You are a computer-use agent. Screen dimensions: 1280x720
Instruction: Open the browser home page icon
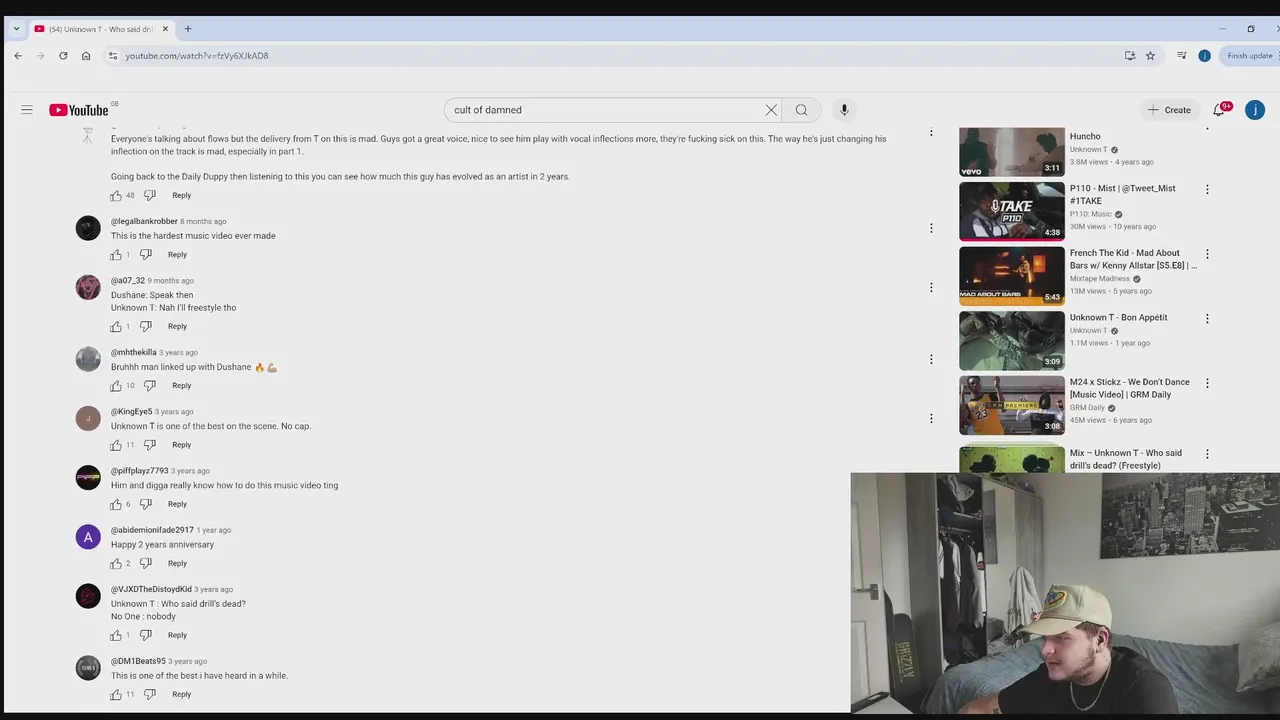(86, 56)
